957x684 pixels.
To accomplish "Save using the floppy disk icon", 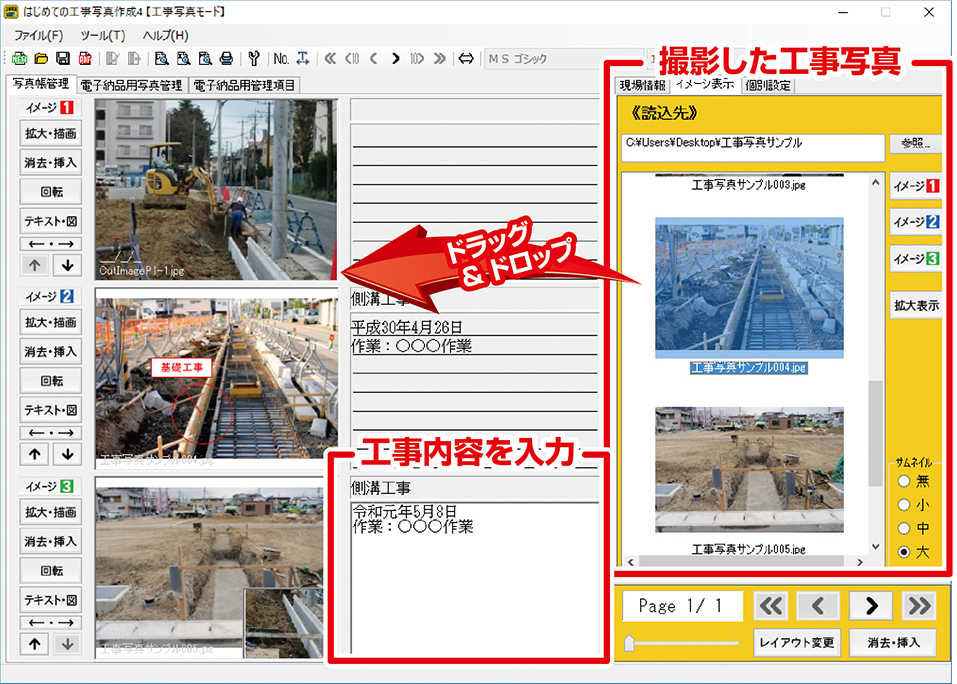I will pyautogui.click(x=62, y=58).
